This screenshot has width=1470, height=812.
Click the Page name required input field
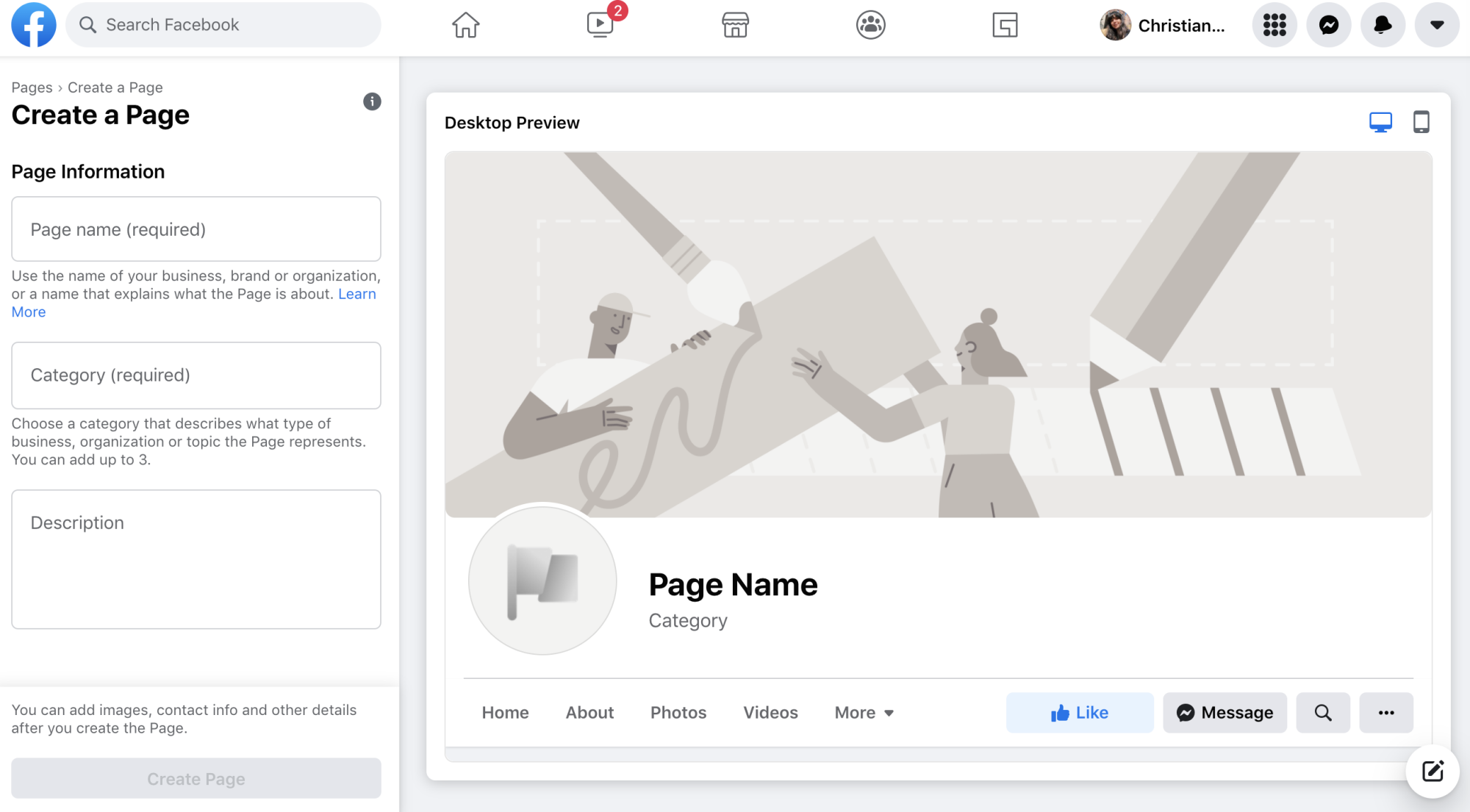[196, 229]
